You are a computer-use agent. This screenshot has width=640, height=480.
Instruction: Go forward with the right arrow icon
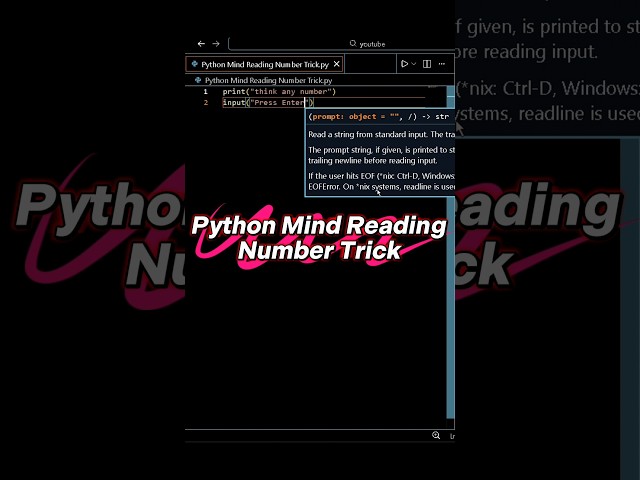(x=216, y=44)
